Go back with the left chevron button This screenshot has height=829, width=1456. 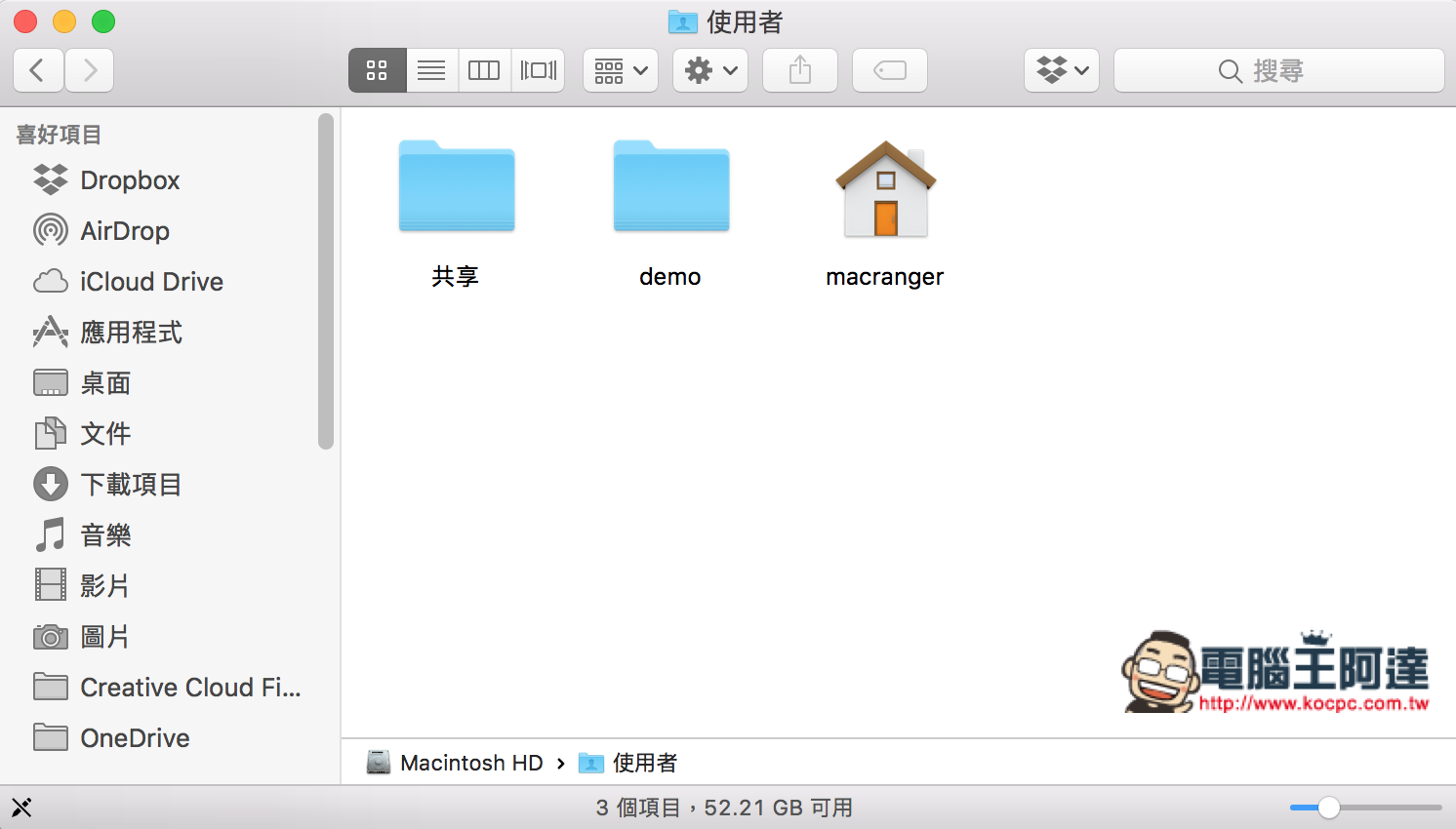(x=39, y=70)
